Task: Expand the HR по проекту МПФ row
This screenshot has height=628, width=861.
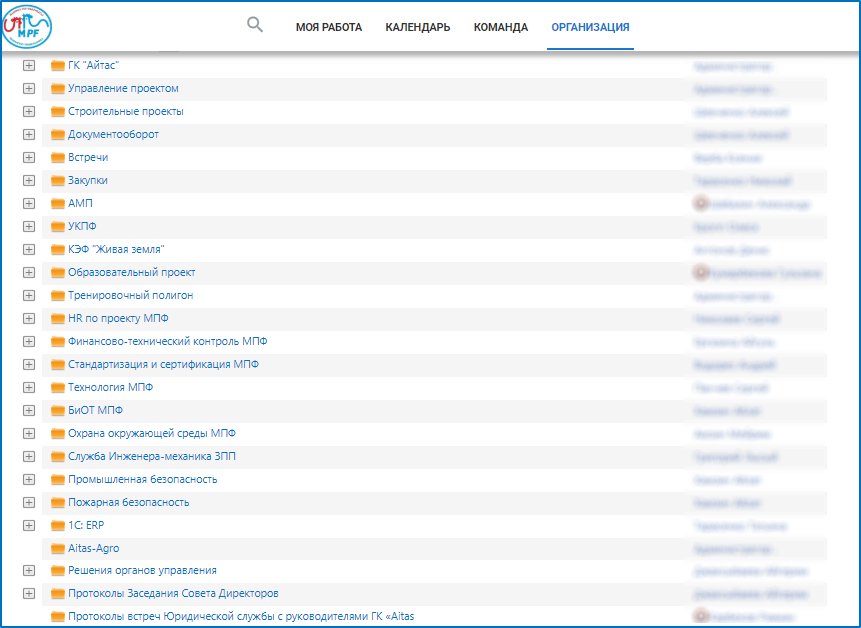Action: pyautogui.click(x=29, y=319)
